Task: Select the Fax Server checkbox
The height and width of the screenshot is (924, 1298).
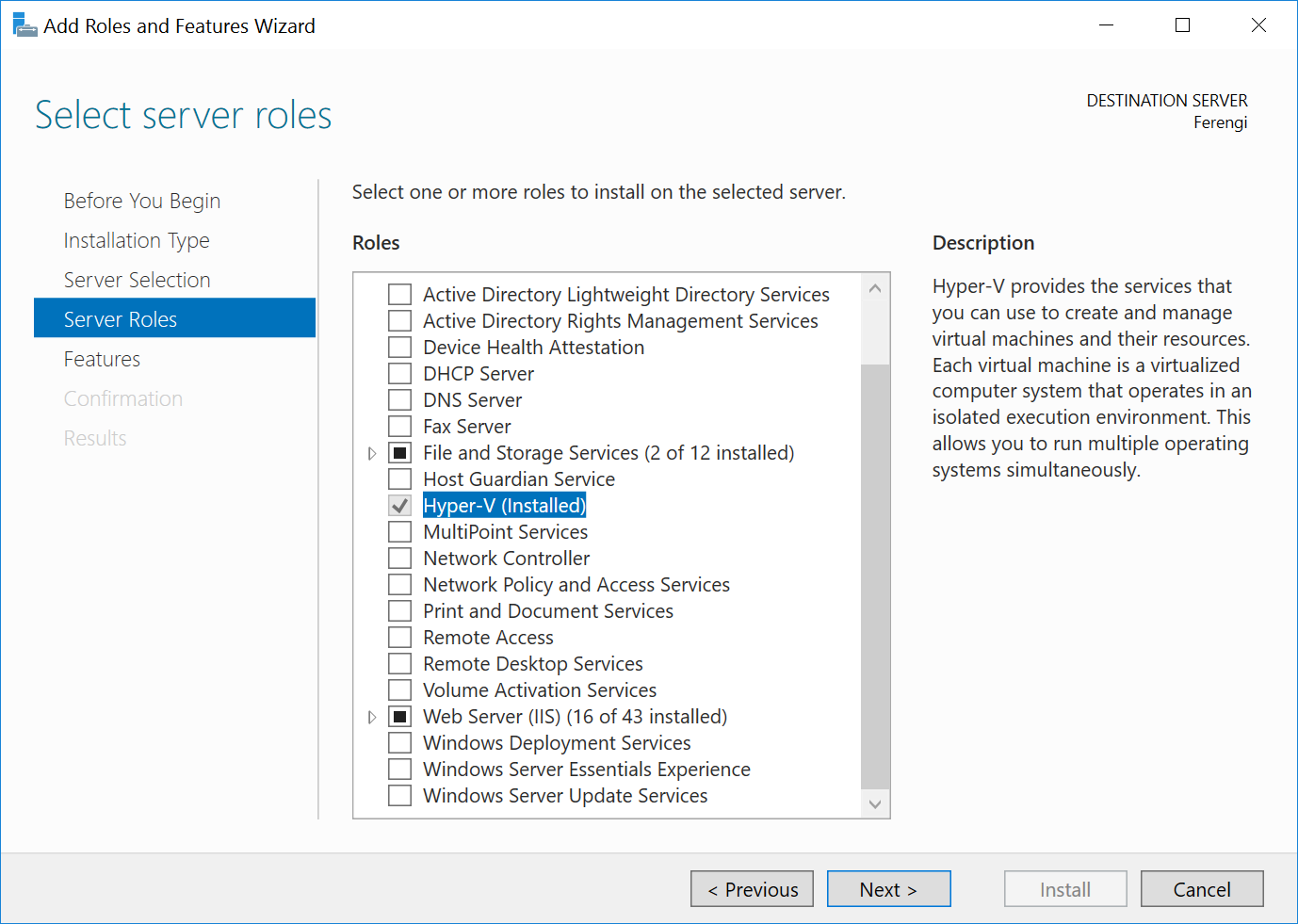Action: point(400,427)
